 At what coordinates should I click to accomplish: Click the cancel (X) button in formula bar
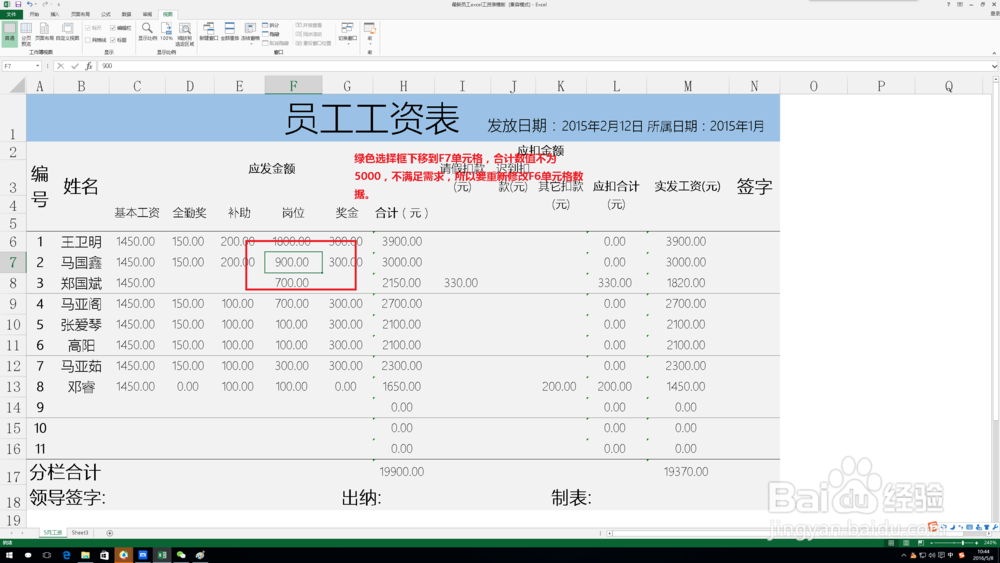click(61, 66)
